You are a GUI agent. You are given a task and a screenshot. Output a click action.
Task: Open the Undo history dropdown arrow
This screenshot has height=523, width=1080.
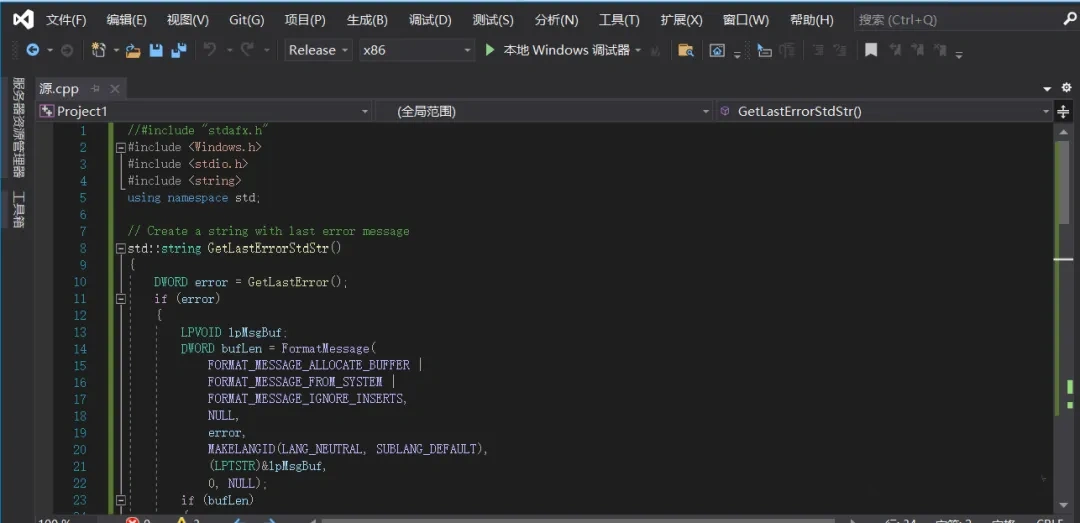(229, 50)
